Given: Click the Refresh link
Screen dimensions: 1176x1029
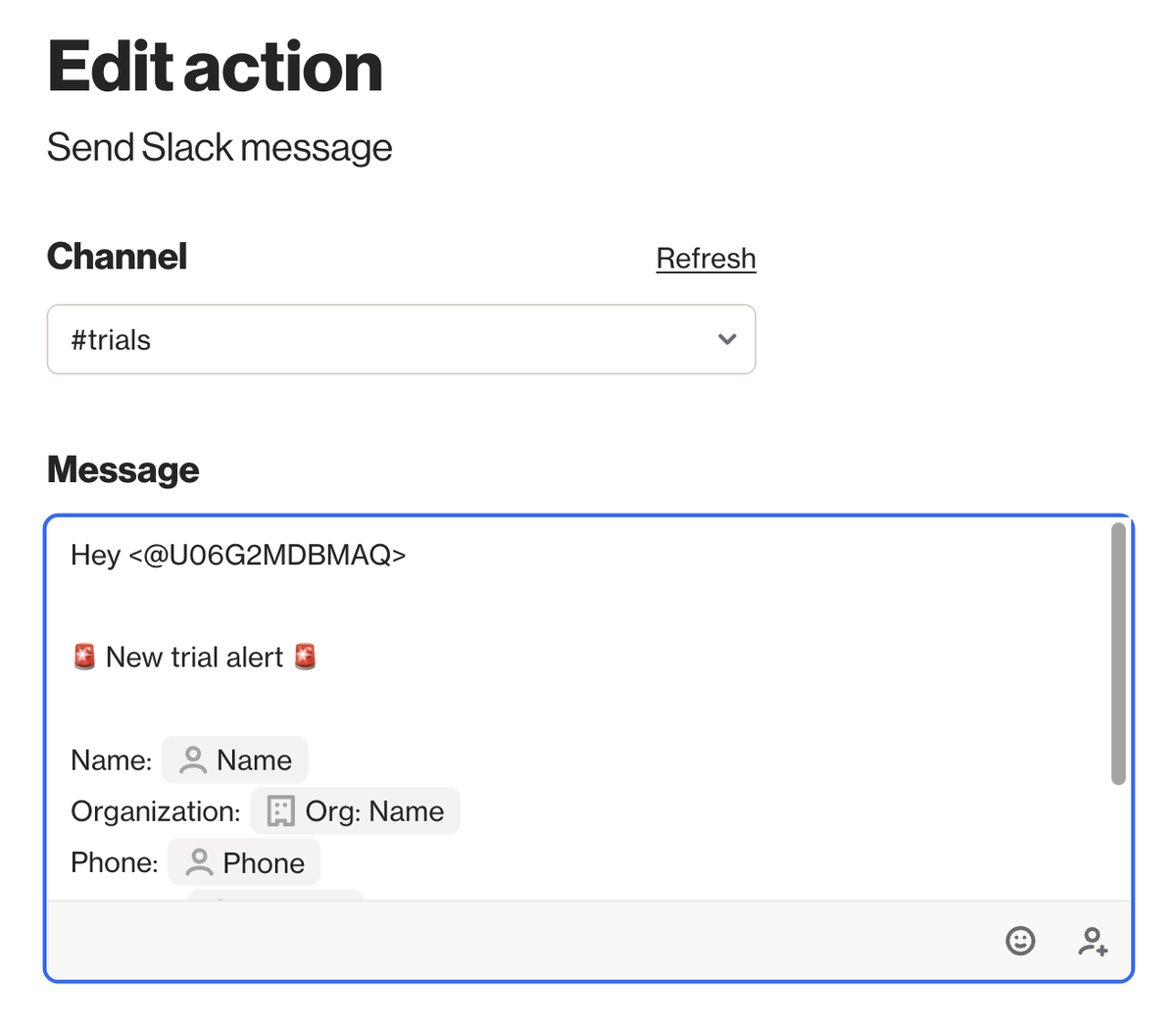Looking at the screenshot, I should coord(706,258).
